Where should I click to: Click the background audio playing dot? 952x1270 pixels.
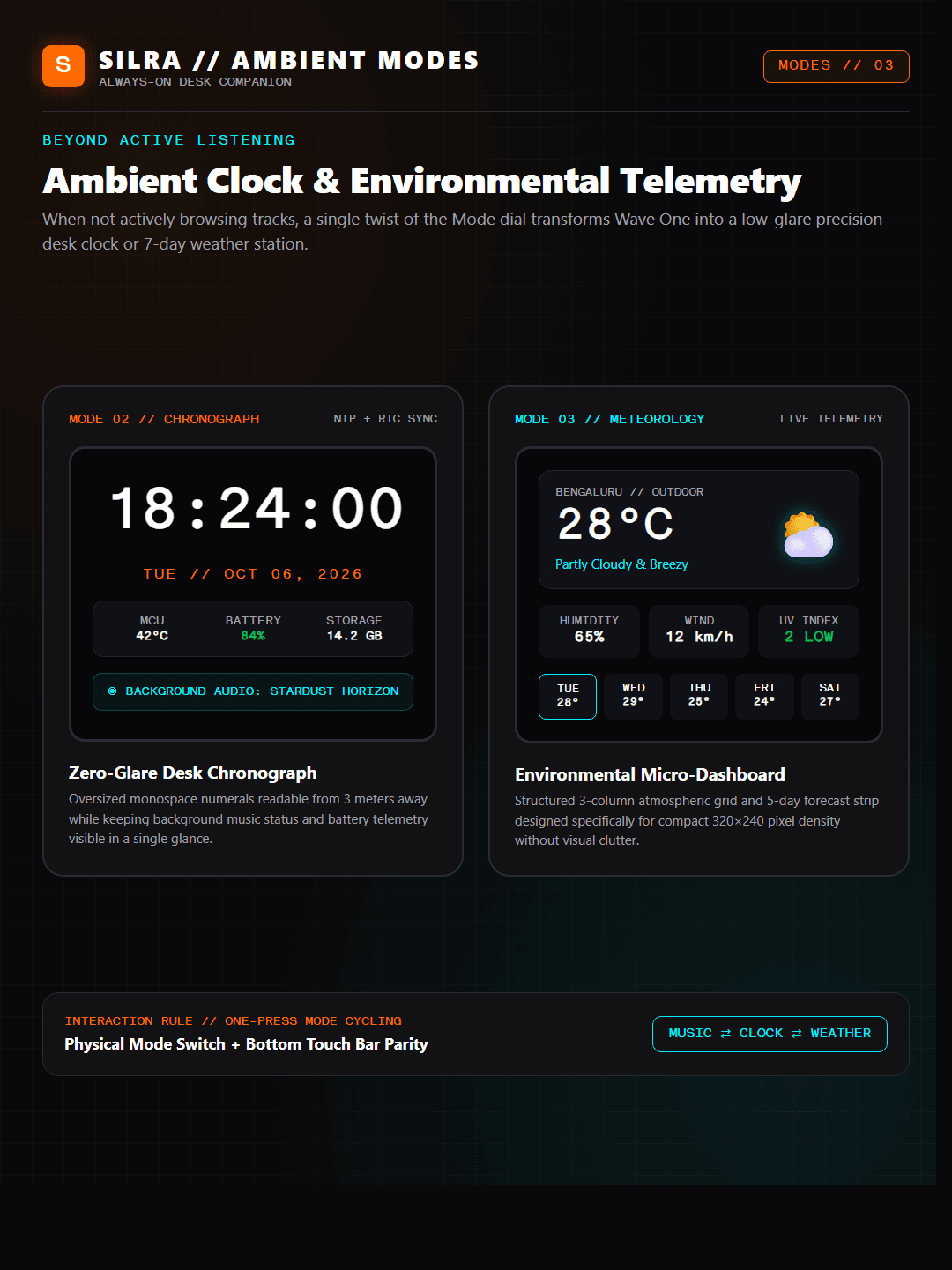pyautogui.click(x=112, y=691)
